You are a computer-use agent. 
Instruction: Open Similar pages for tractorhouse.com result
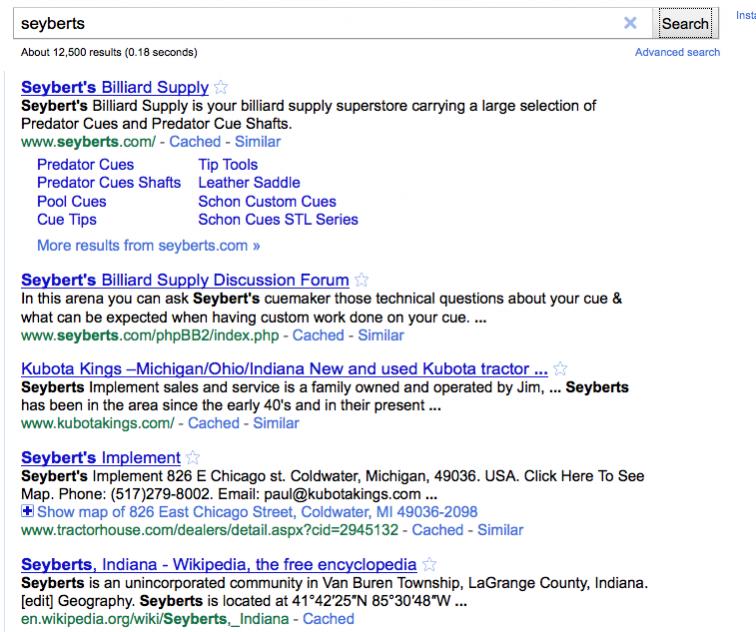pyautogui.click(x=500, y=530)
